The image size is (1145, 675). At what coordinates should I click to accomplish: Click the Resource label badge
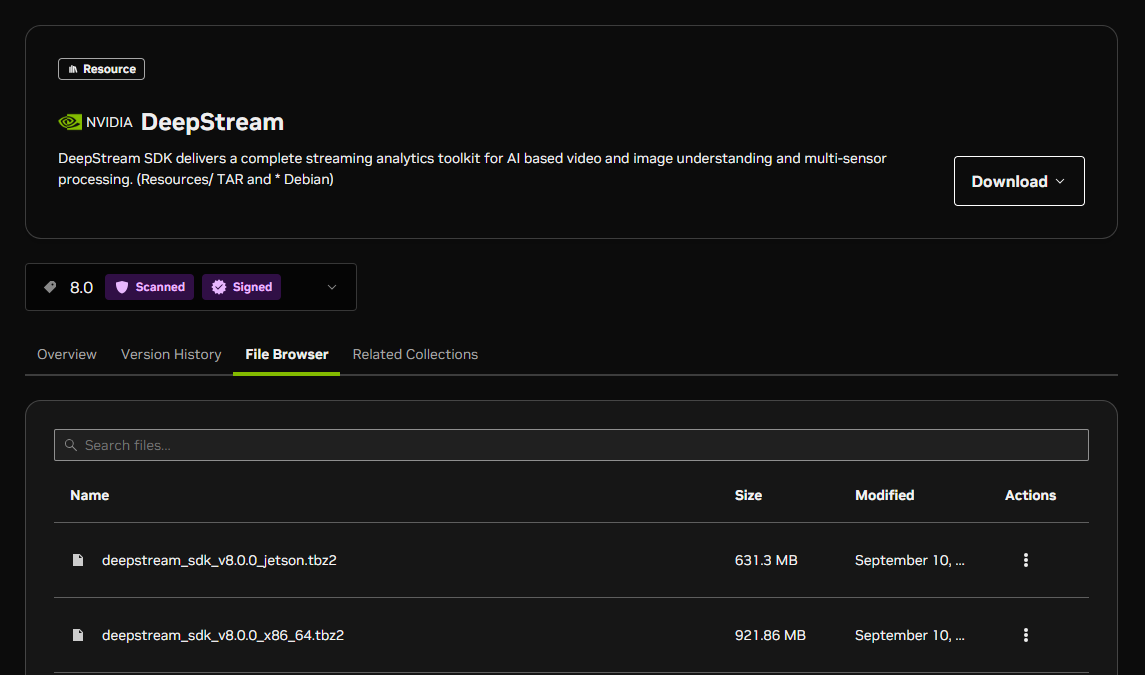coord(102,69)
